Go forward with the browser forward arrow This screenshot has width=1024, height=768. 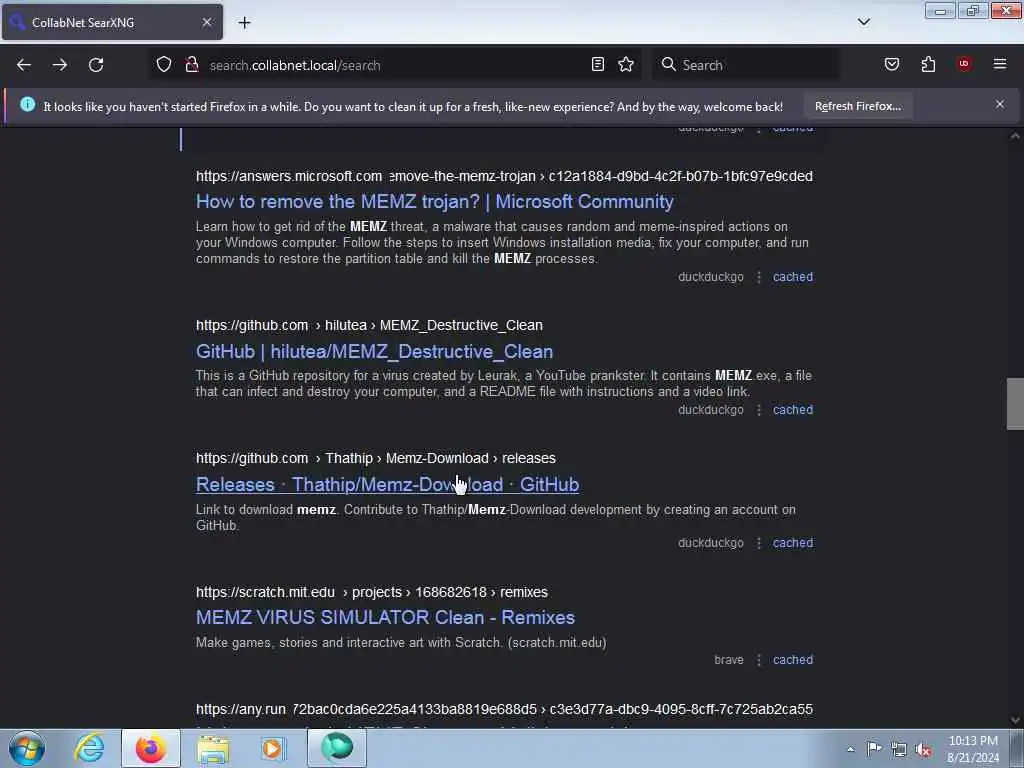coord(60,65)
